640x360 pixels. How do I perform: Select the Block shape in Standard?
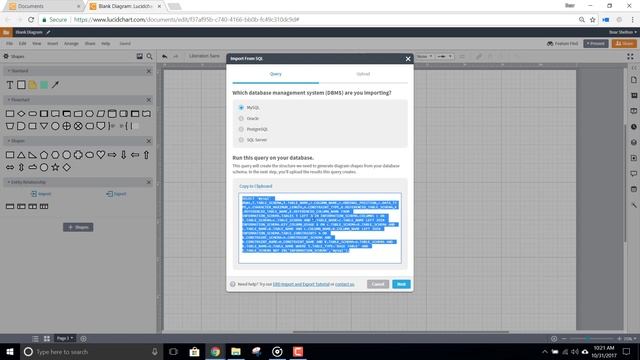pos(21,85)
